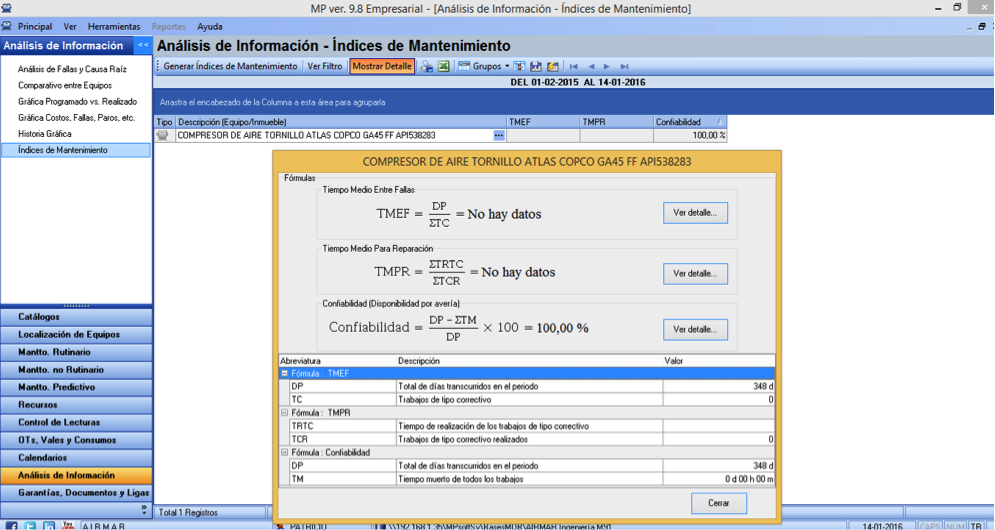Go to first record arrow
This screenshot has height=530, width=995.
[x=574, y=66]
